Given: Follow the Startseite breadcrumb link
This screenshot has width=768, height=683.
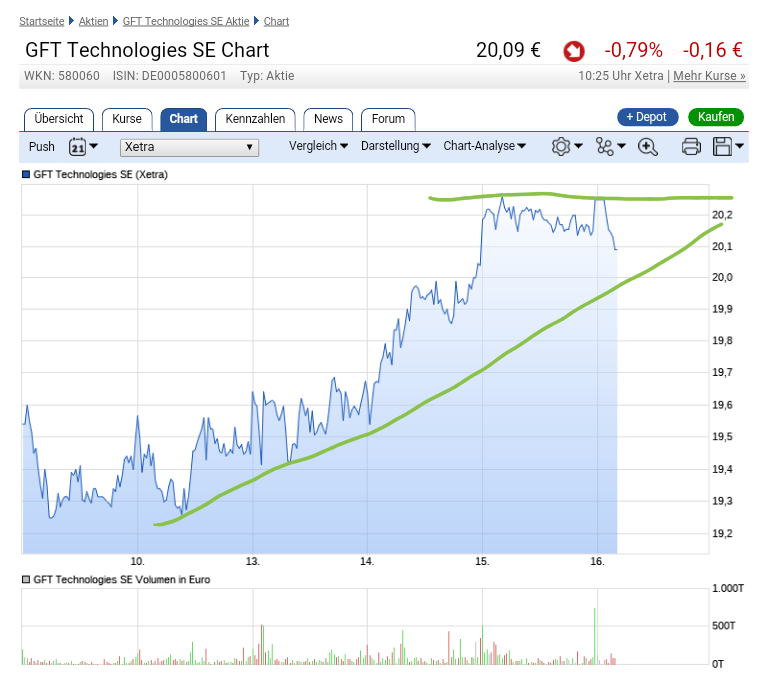Looking at the screenshot, I should (42, 21).
